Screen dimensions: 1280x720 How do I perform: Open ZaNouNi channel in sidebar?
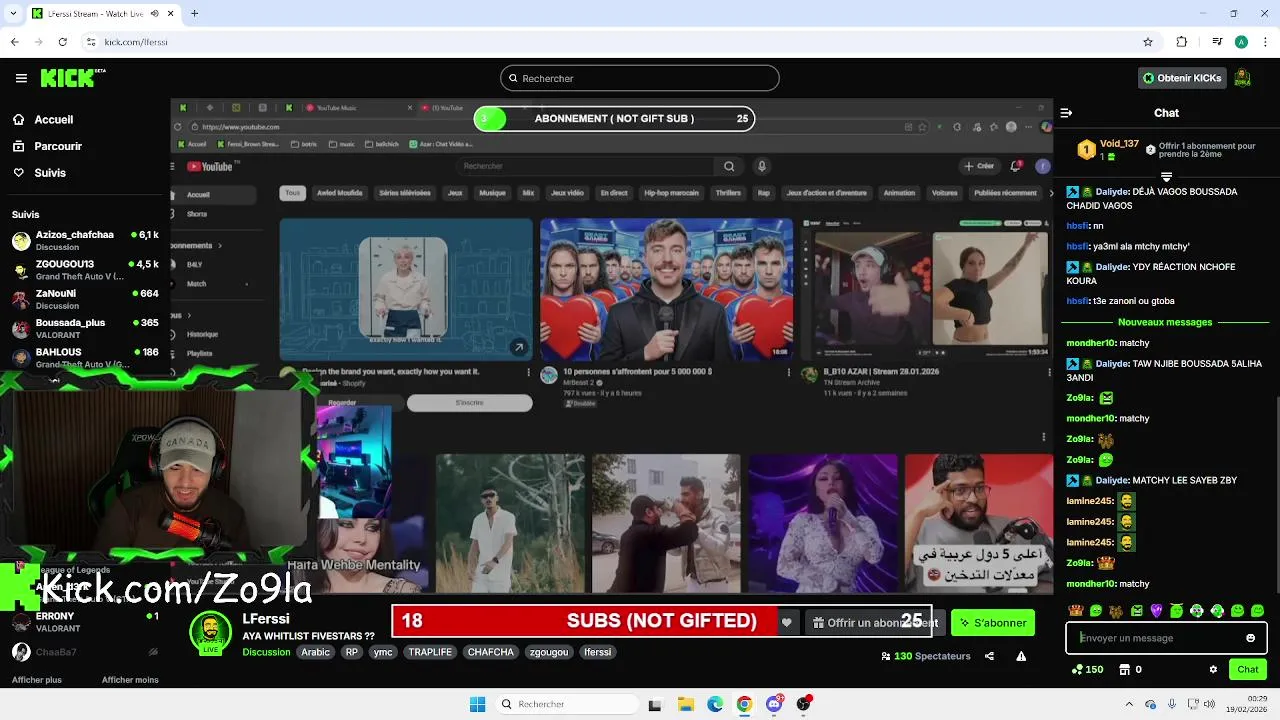click(x=84, y=299)
